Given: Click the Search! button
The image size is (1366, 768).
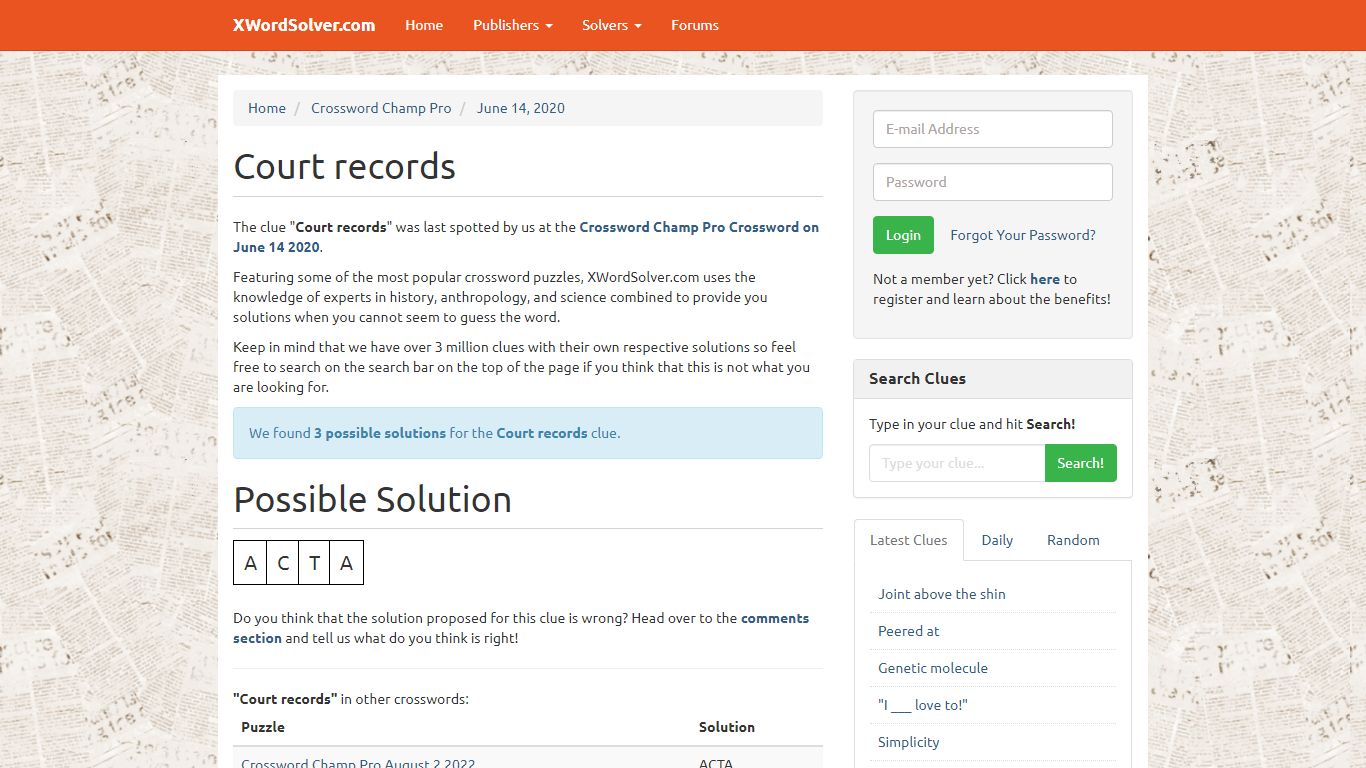Looking at the screenshot, I should [x=1081, y=463].
